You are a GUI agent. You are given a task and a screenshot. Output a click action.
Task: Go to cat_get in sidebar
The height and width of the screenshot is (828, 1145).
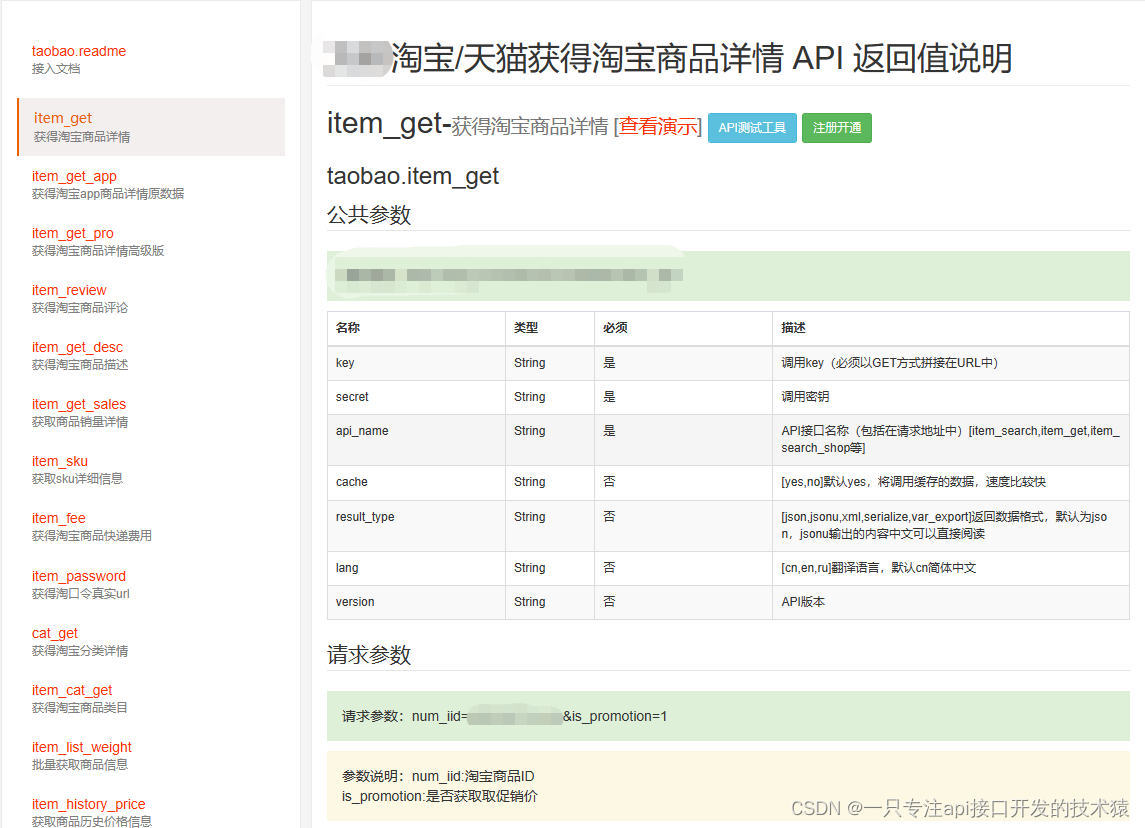[55, 633]
